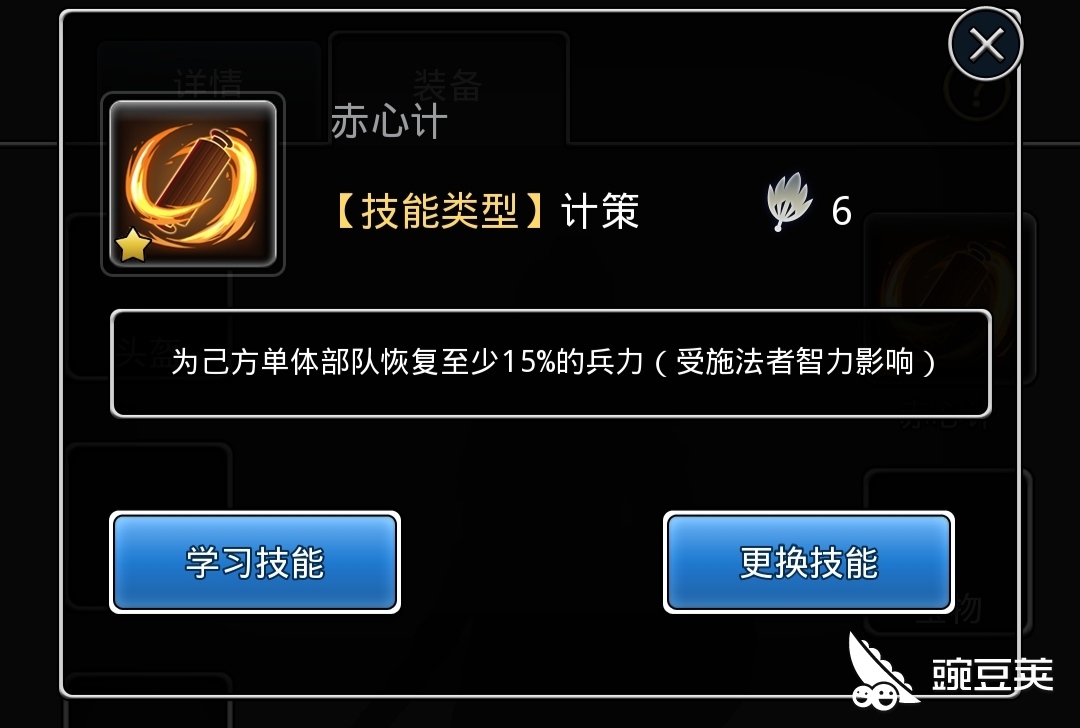Tap the feather fan cost icon
Screen dimensions: 1080x728
789,201
